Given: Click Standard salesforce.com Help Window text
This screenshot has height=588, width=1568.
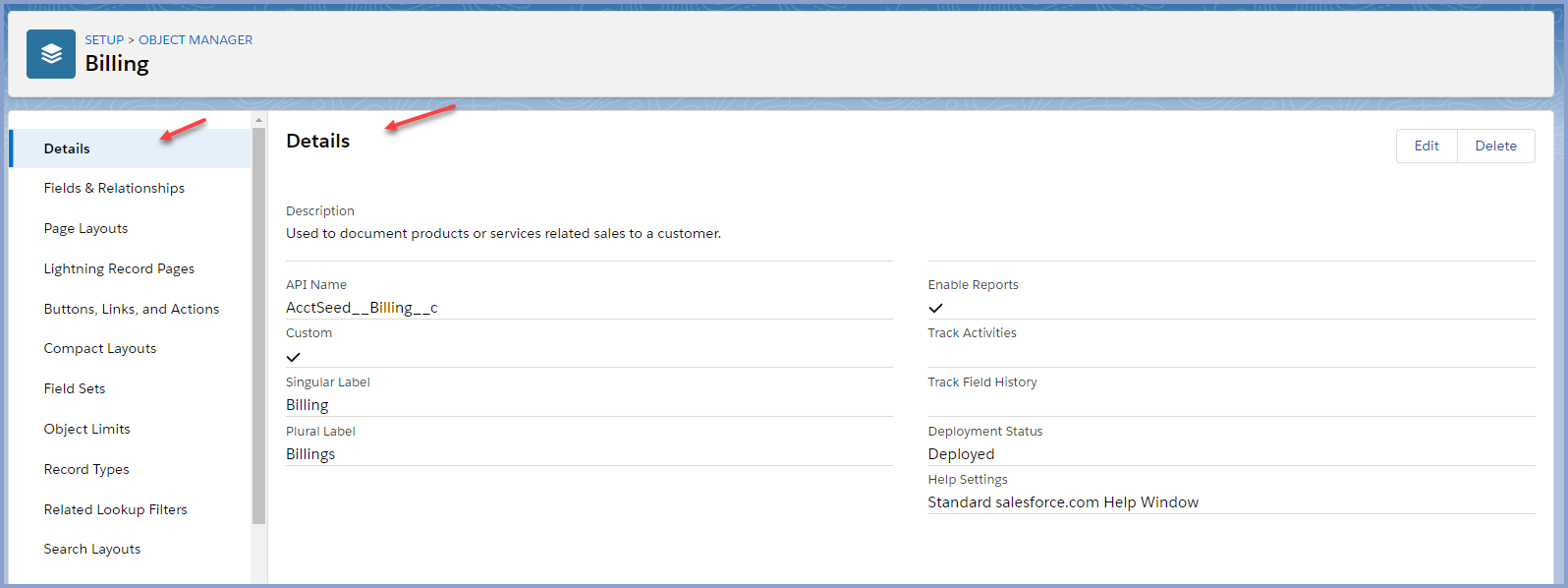Looking at the screenshot, I should (1063, 502).
